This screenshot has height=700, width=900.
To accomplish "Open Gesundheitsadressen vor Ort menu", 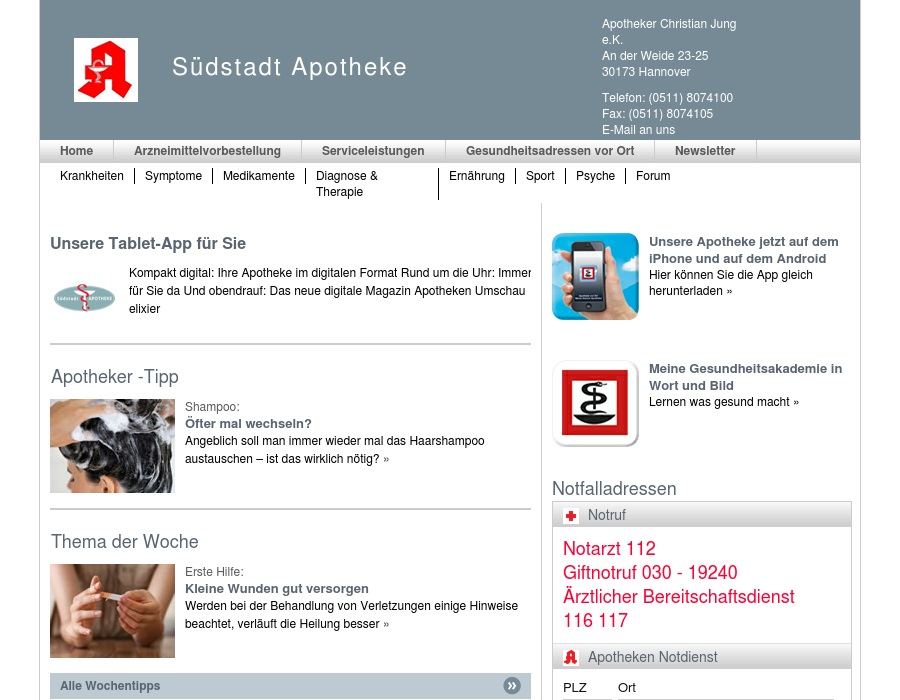I will click(550, 151).
